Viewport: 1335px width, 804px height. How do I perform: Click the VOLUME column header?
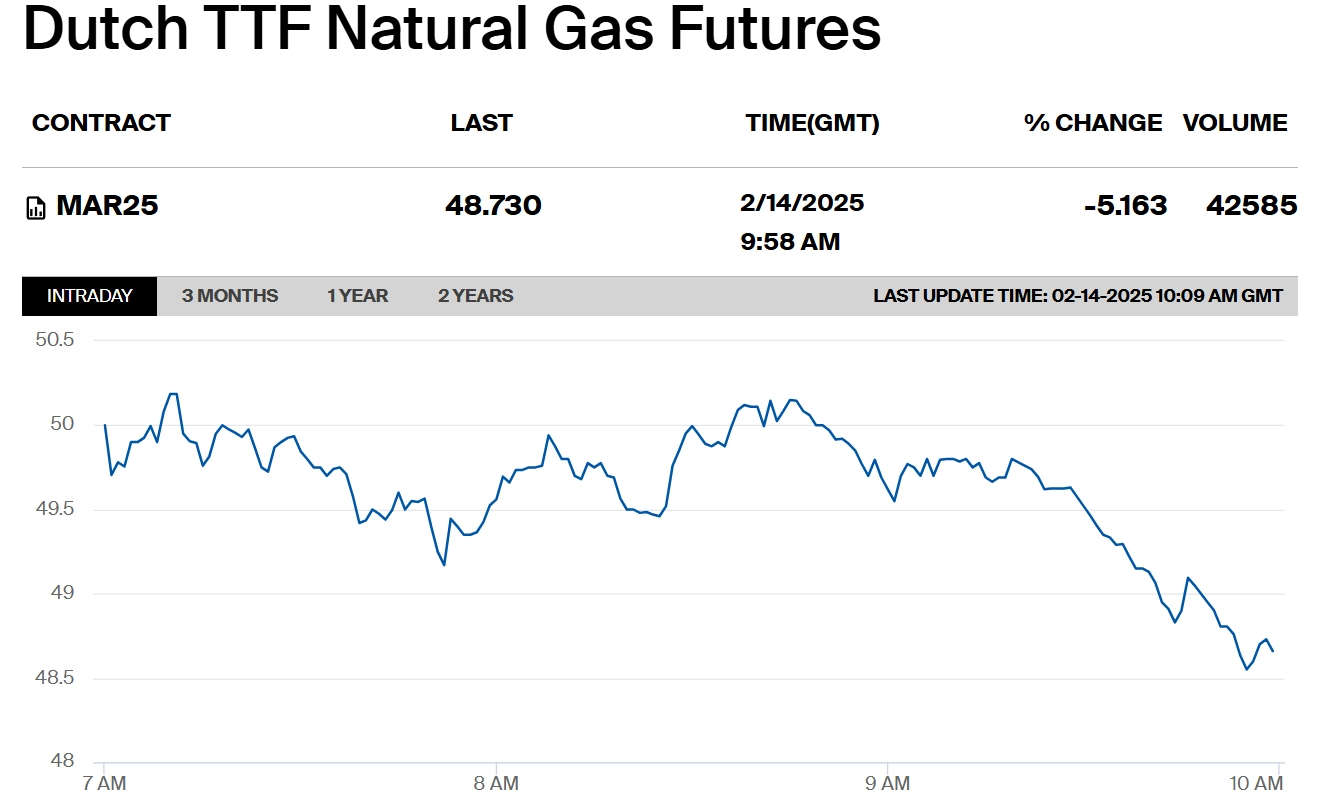click(x=1235, y=123)
